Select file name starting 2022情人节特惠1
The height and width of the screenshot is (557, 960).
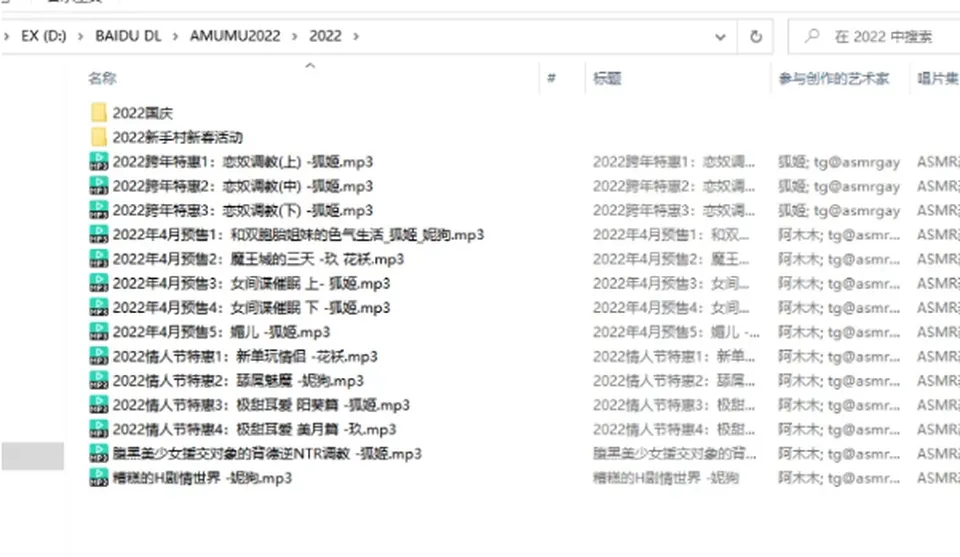tap(245, 356)
